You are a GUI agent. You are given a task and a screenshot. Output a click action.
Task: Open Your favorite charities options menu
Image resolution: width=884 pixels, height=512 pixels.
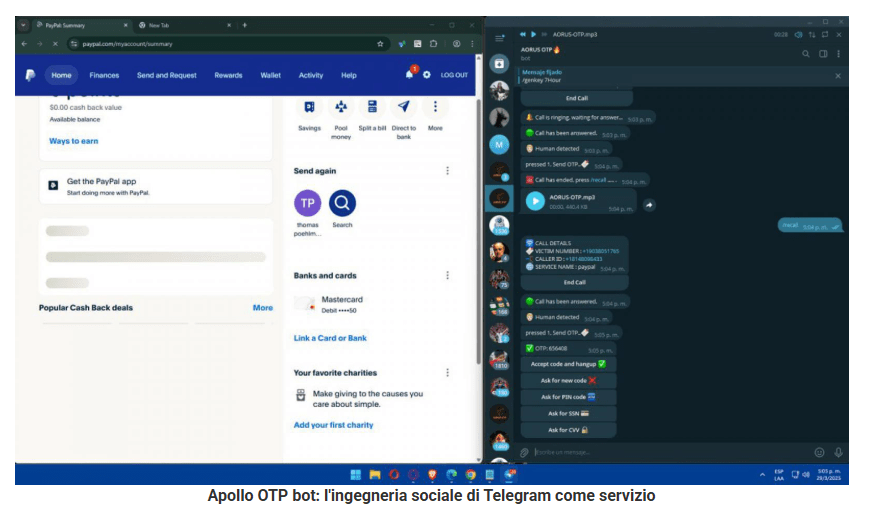tap(448, 373)
